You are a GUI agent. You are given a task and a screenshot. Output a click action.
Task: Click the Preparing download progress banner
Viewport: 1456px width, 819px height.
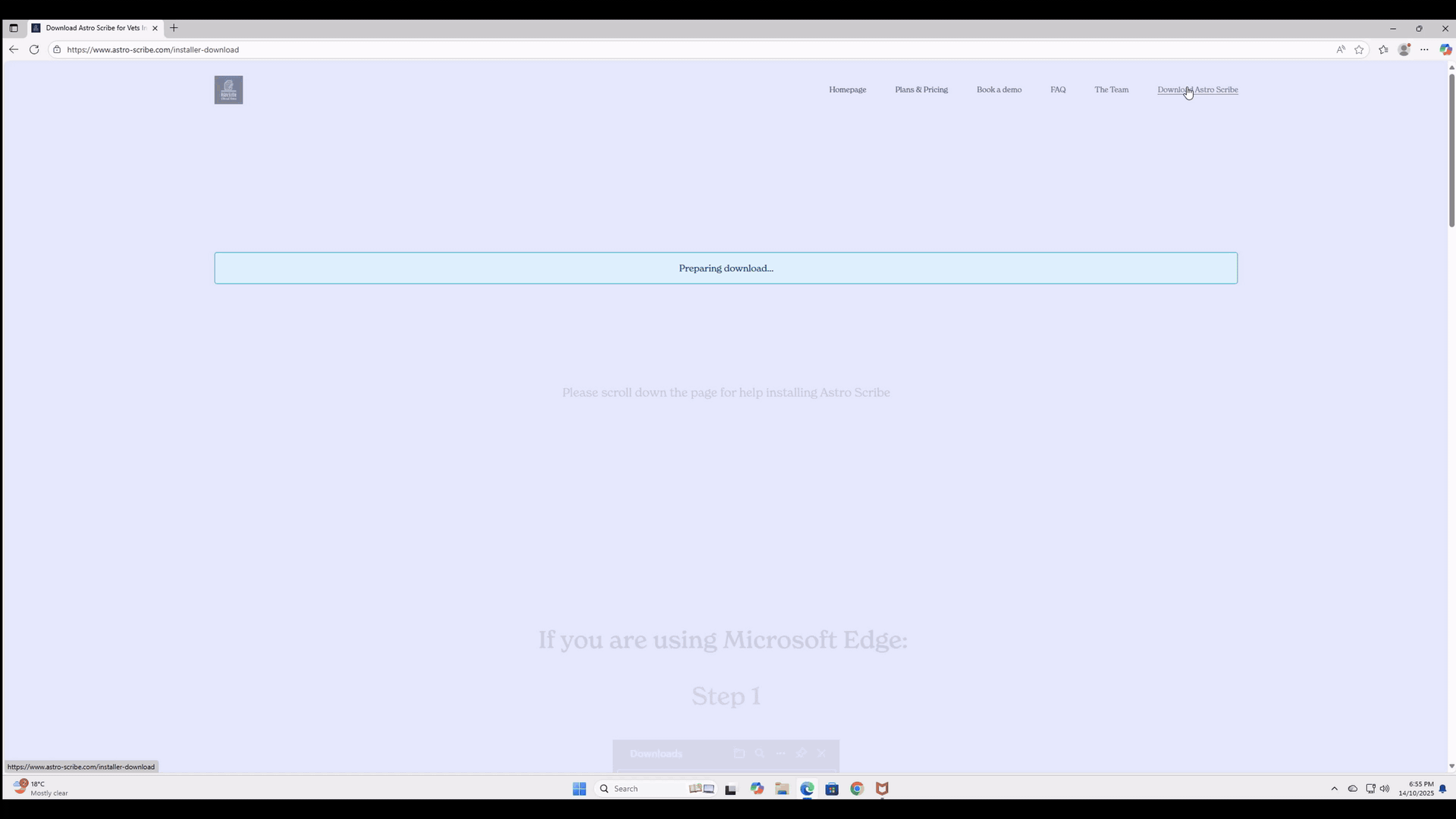coord(726,268)
